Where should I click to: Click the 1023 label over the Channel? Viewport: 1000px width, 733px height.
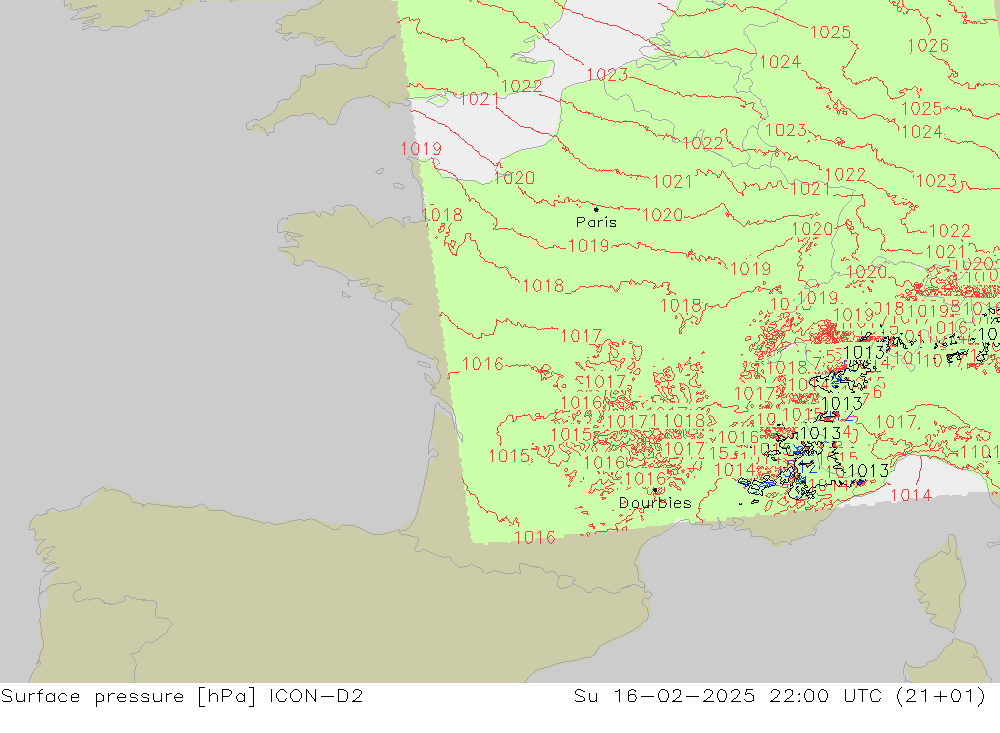click(607, 75)
